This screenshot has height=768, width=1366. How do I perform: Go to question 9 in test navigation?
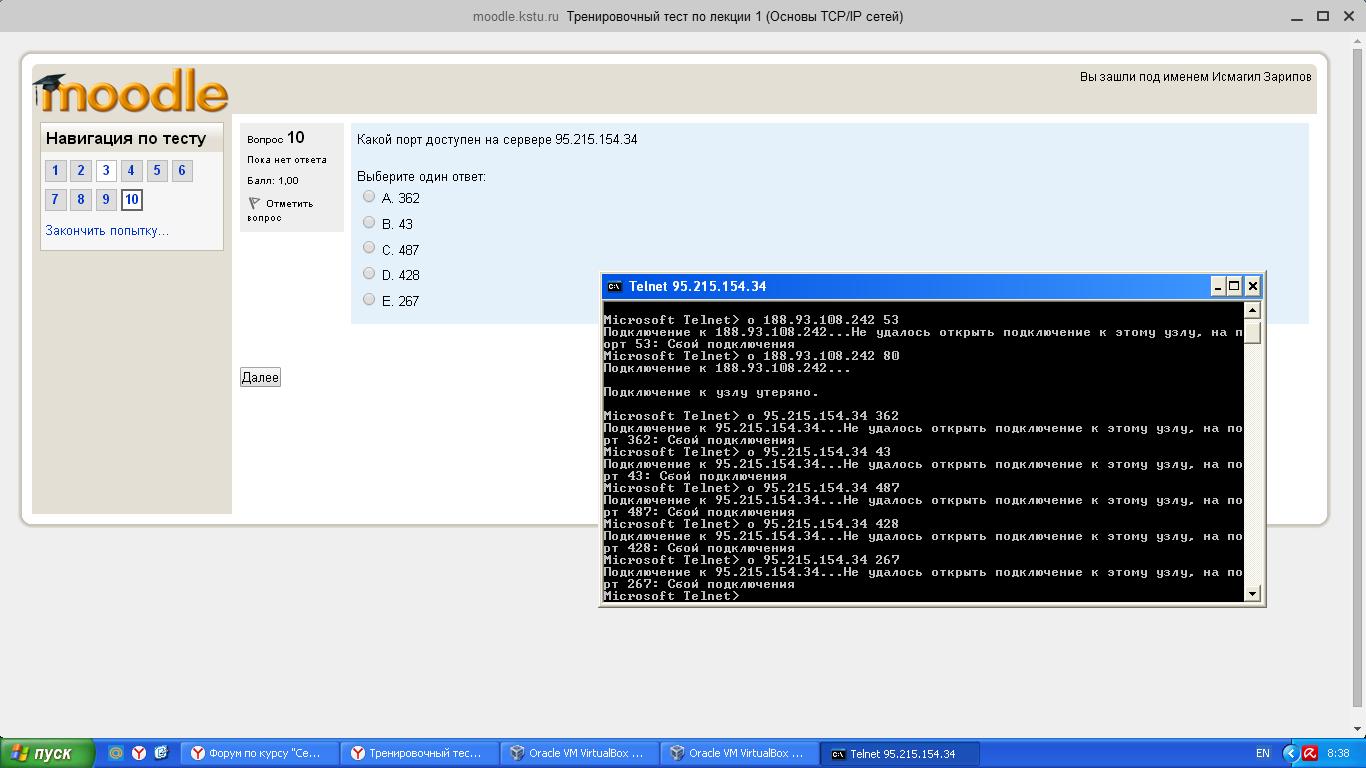pos(106,200)
